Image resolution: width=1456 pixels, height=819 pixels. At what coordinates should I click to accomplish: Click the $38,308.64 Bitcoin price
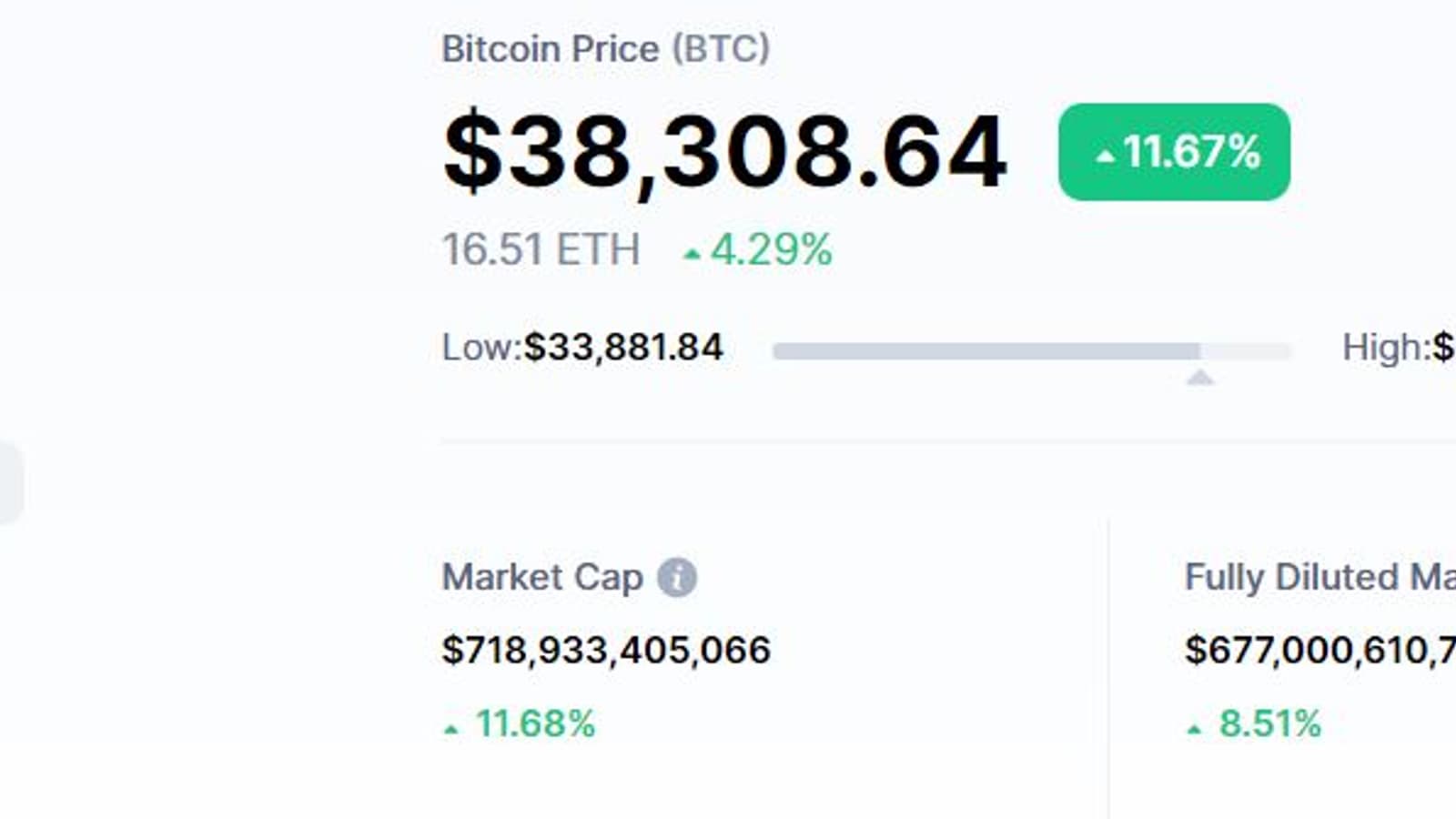pos(724,152)
